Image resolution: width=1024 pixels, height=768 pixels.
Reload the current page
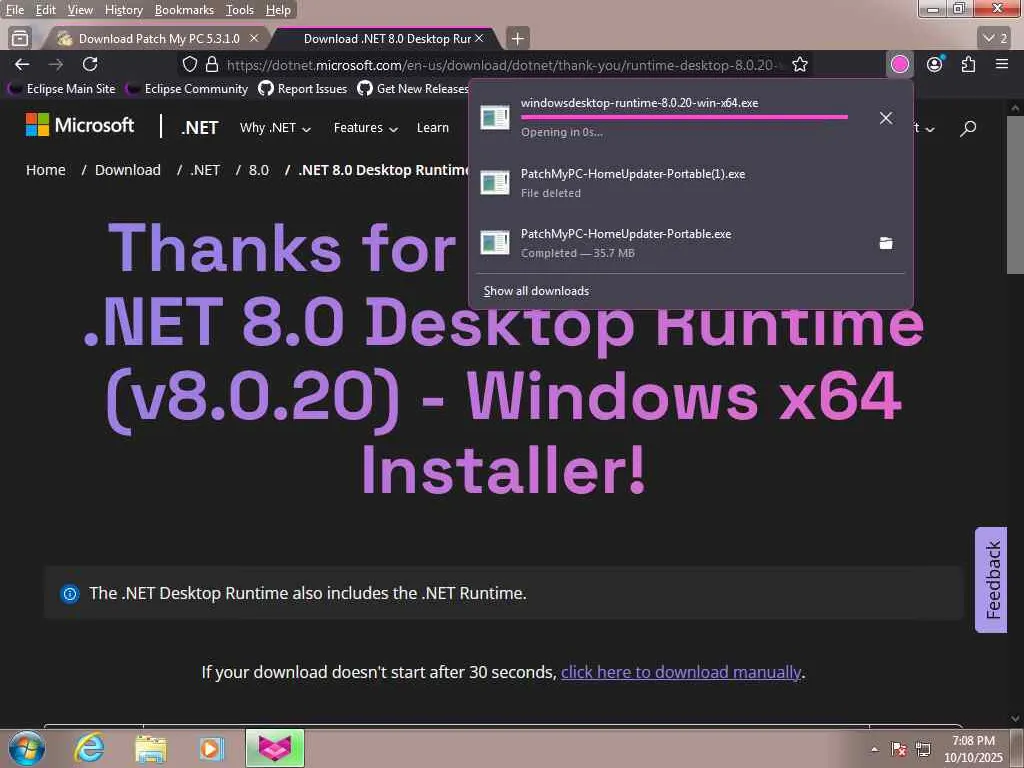(x=90, y=64)
